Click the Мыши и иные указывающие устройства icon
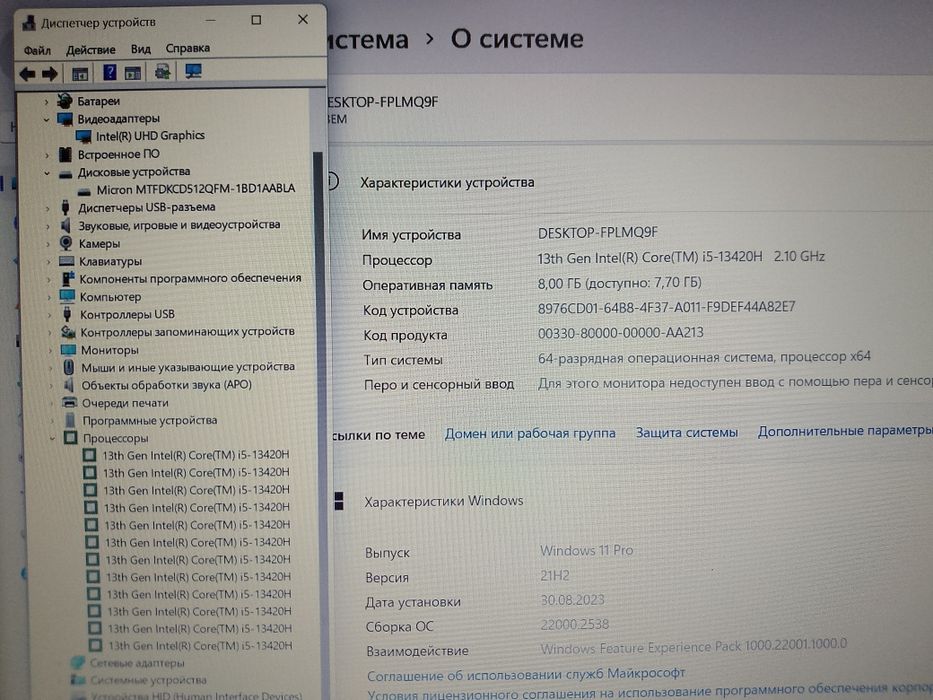 pos(69,367)
